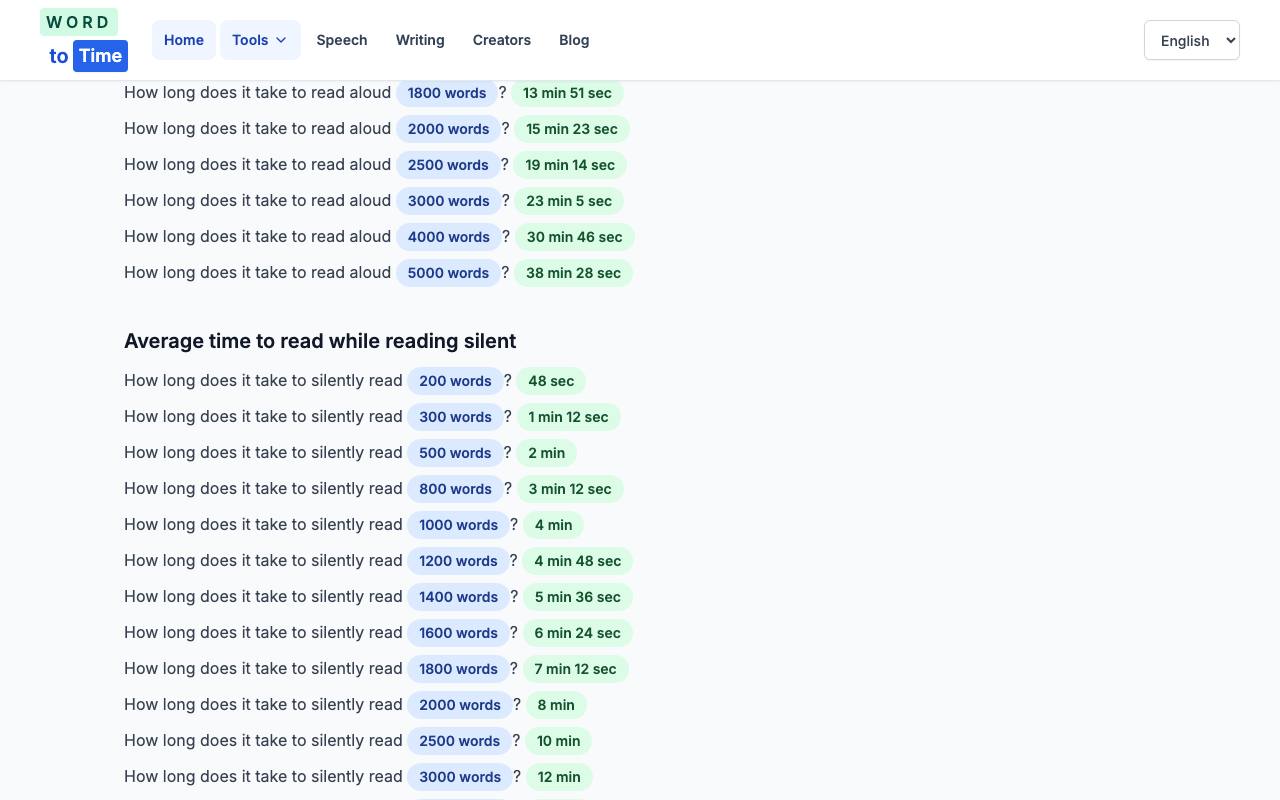This screenshot has width=1280, height=800.
Task: Click the Word to Time logo
Action: pos(84,40)
